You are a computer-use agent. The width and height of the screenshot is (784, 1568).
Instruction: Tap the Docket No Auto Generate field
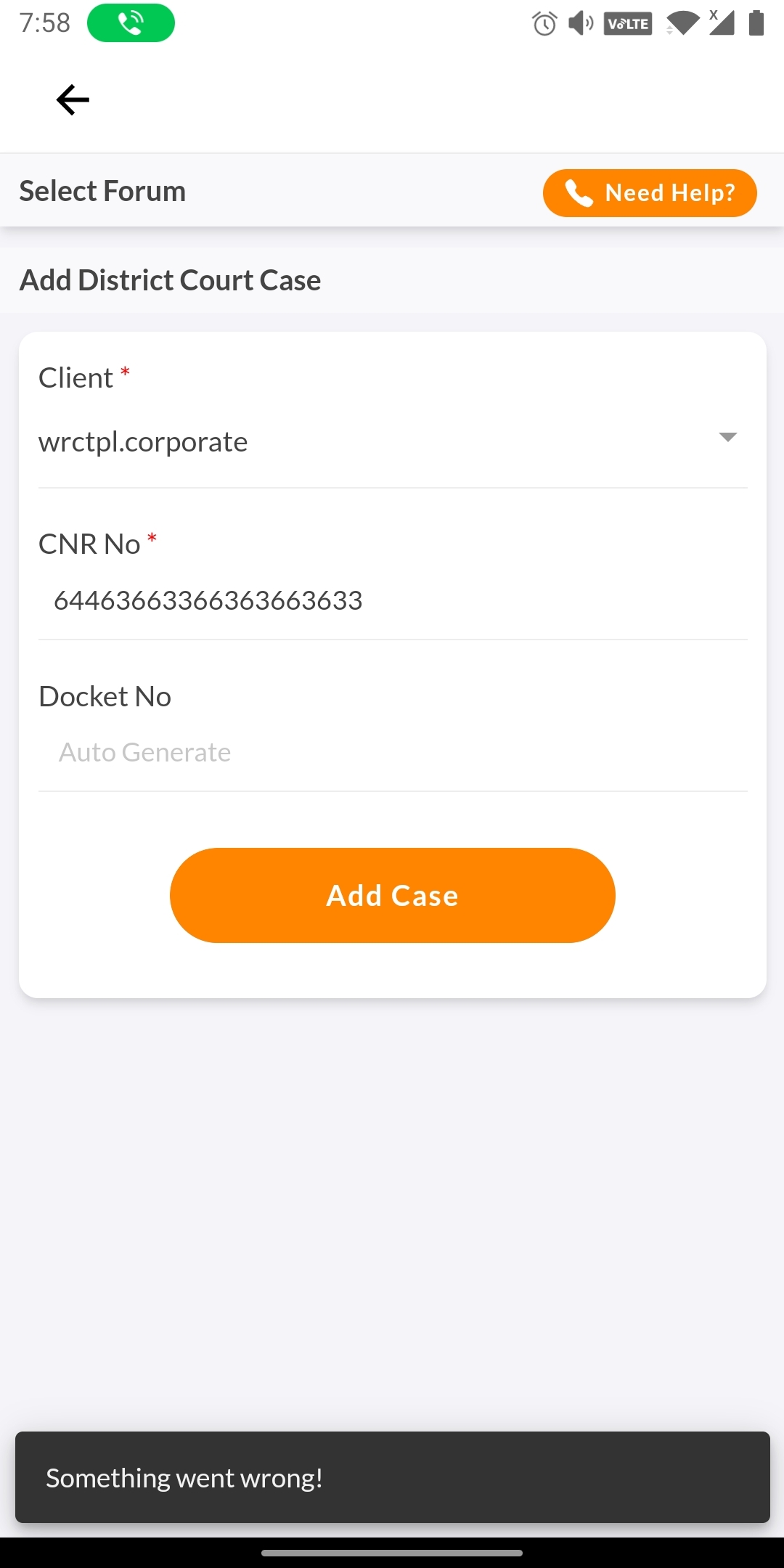click(x=392, y=753)
